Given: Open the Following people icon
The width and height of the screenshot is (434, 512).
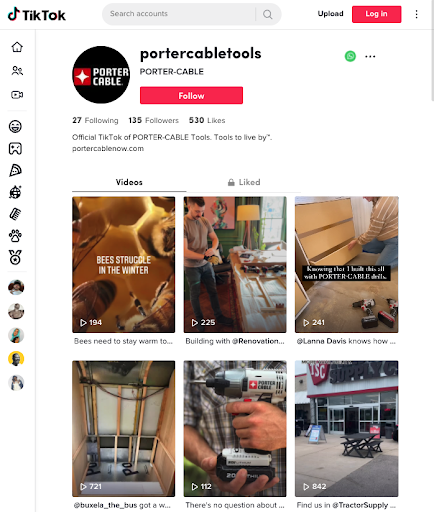Looking at the screenshot, I should 17,71.
